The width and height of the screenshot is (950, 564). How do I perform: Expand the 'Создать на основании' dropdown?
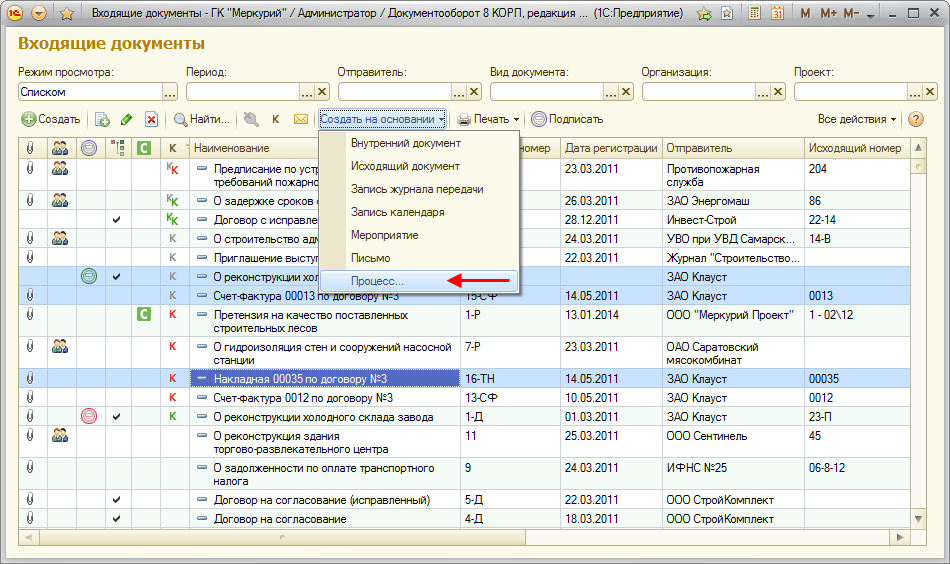click(x=383, y=119)
